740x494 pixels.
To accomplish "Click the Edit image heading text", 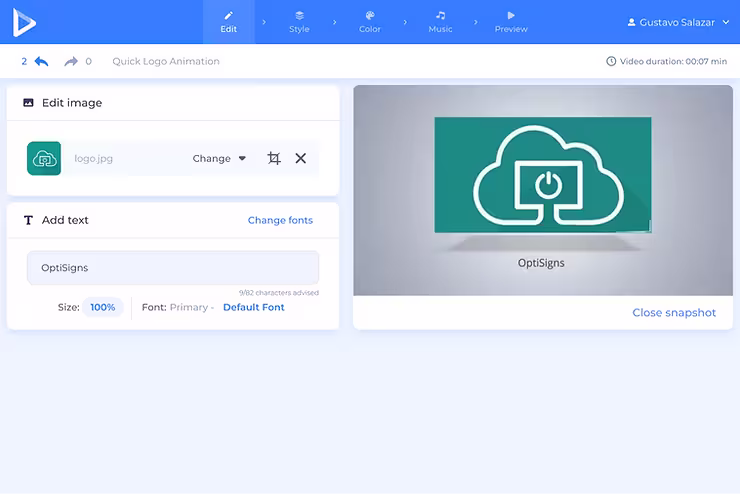I will click(72, 103).
